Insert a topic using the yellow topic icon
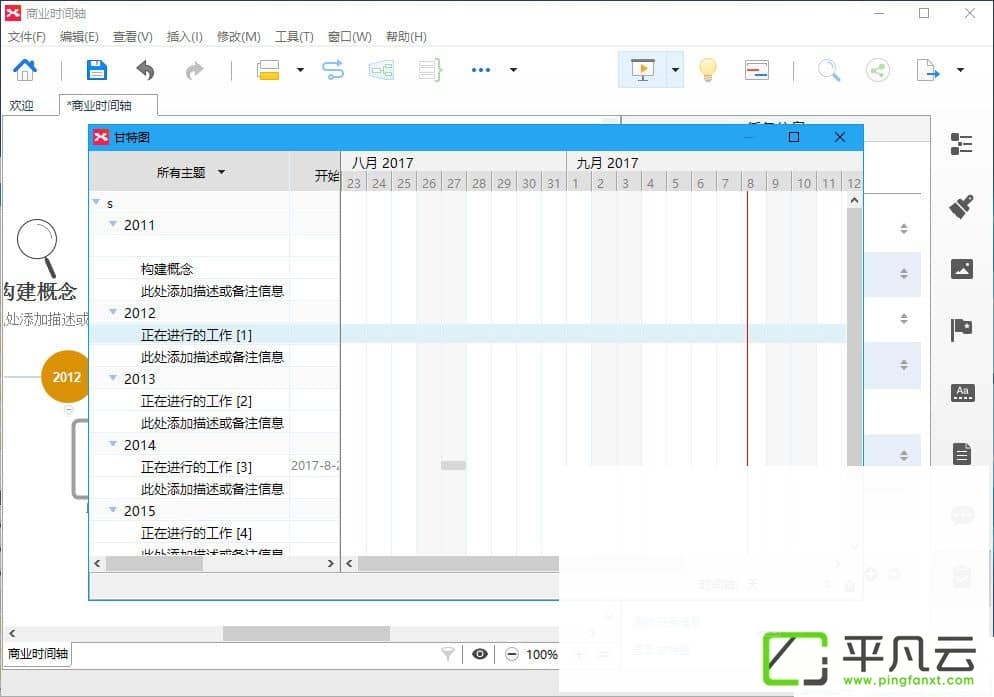 268,70
